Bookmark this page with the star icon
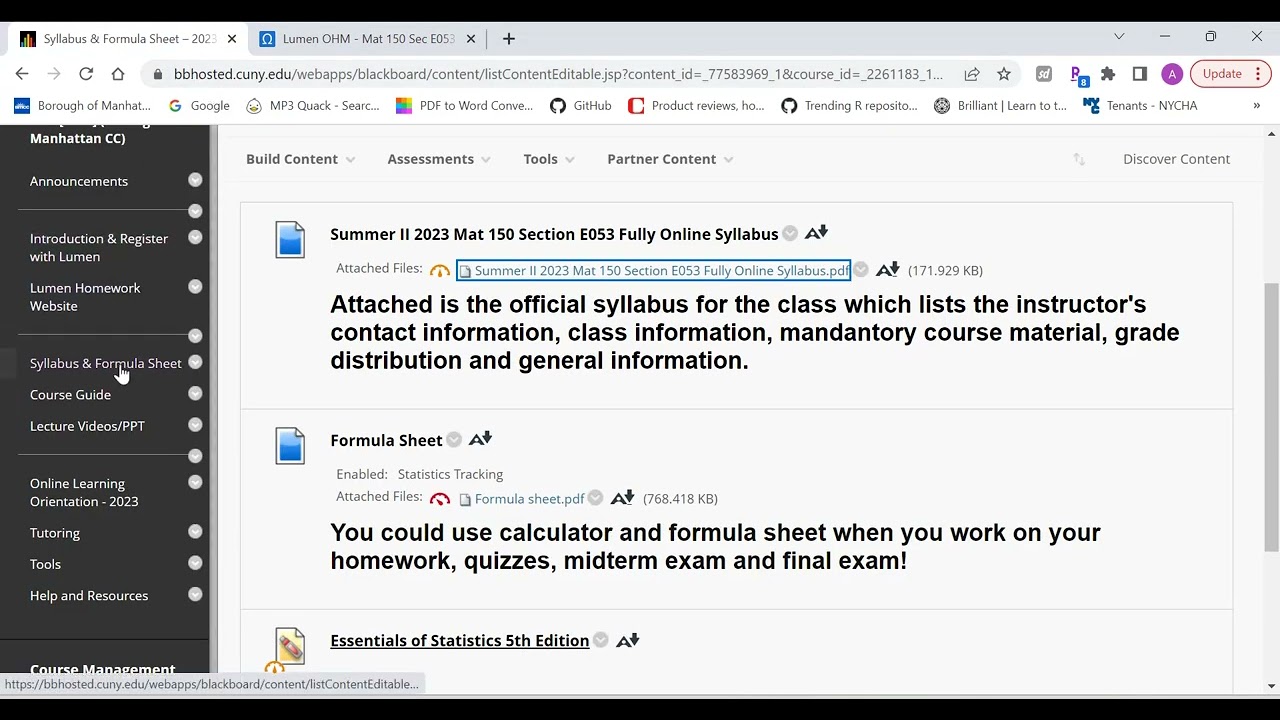 coord(1004,74)
